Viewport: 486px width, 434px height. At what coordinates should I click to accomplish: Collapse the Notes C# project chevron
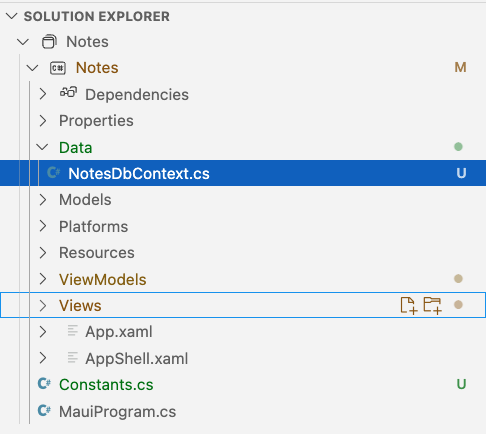click(x=32, y=68)
